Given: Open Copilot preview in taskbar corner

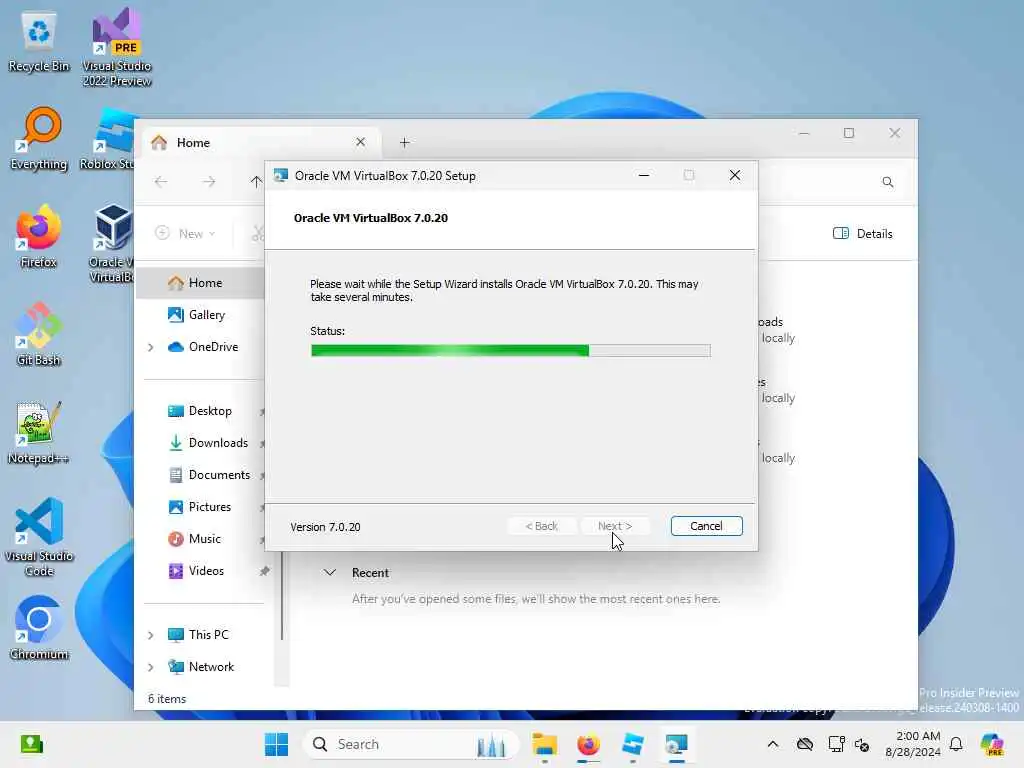Looking at the screenshot, I should (992, 744).
